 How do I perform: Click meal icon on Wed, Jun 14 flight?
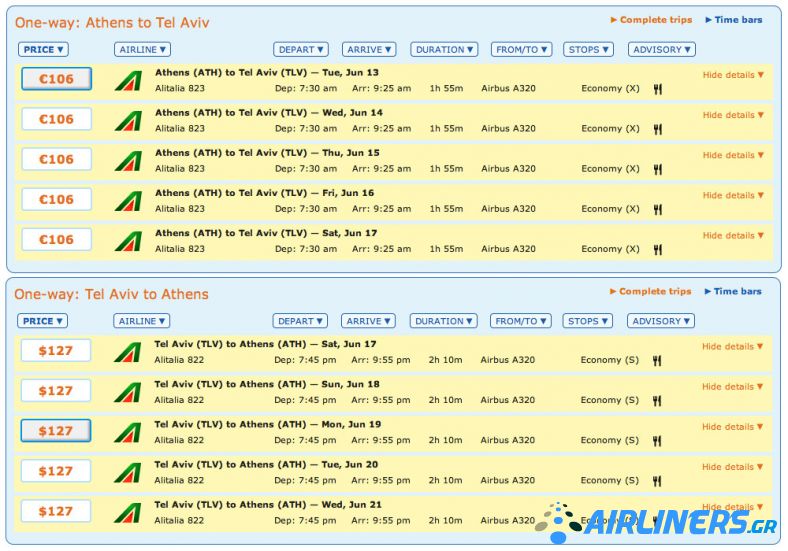[658, 129]
